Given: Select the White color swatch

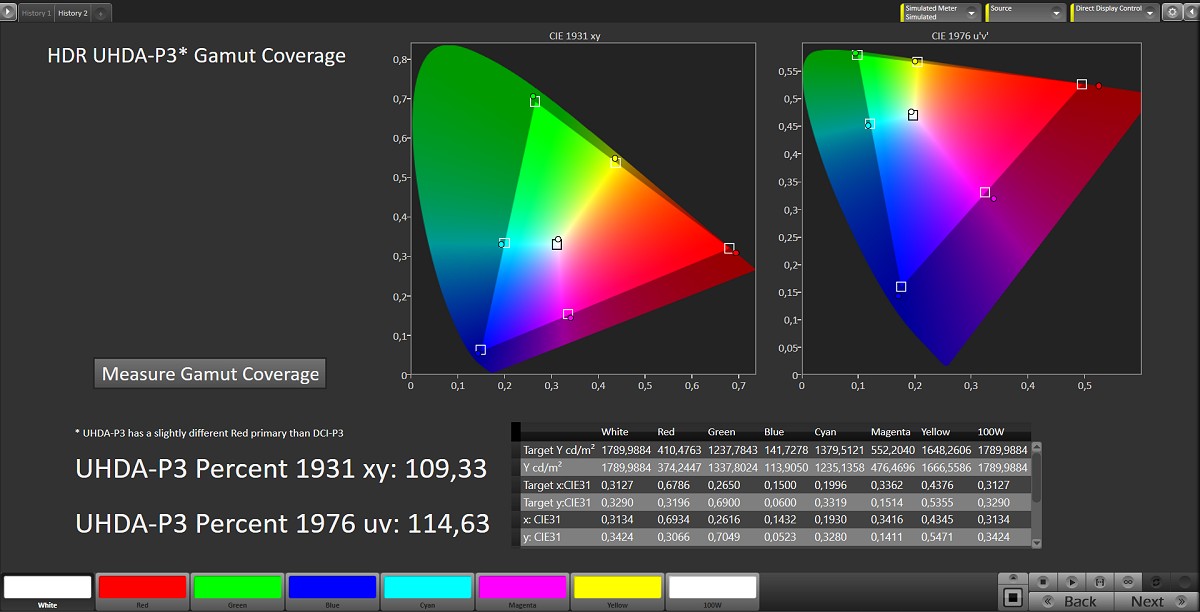Looking at the screenshot, I should [47, 591].
